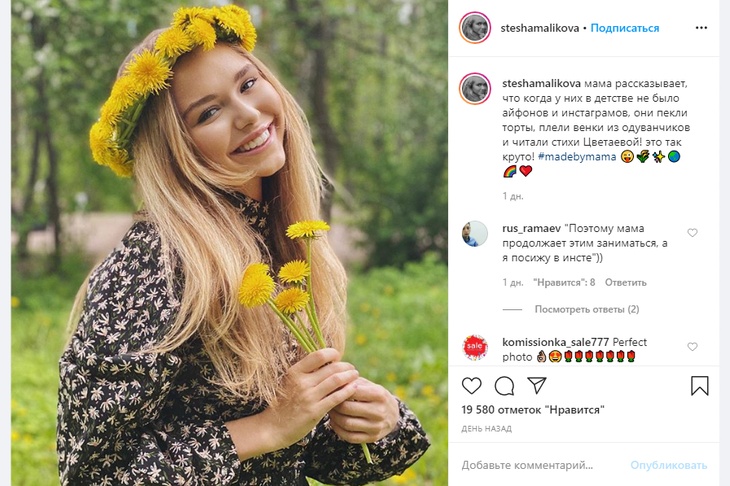
Task: Like the post with heart icon
Action: [472, 386]
